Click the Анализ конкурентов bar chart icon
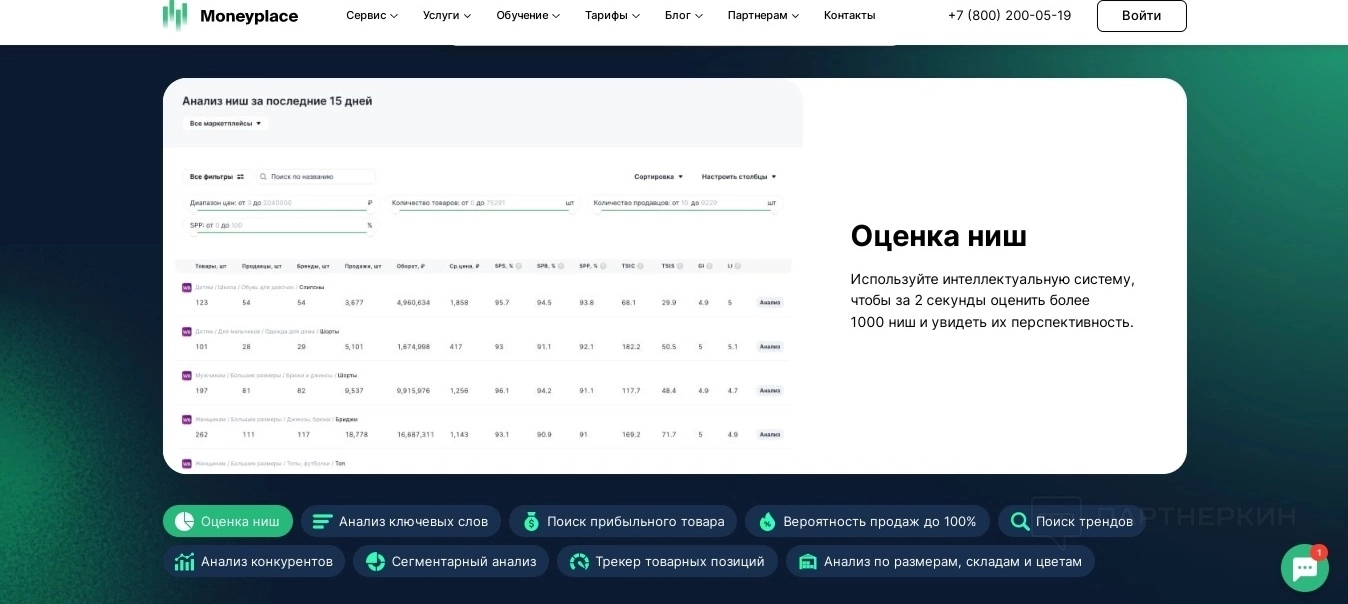The width and height of the screenshot is (1348, 604). coord(184,561)
